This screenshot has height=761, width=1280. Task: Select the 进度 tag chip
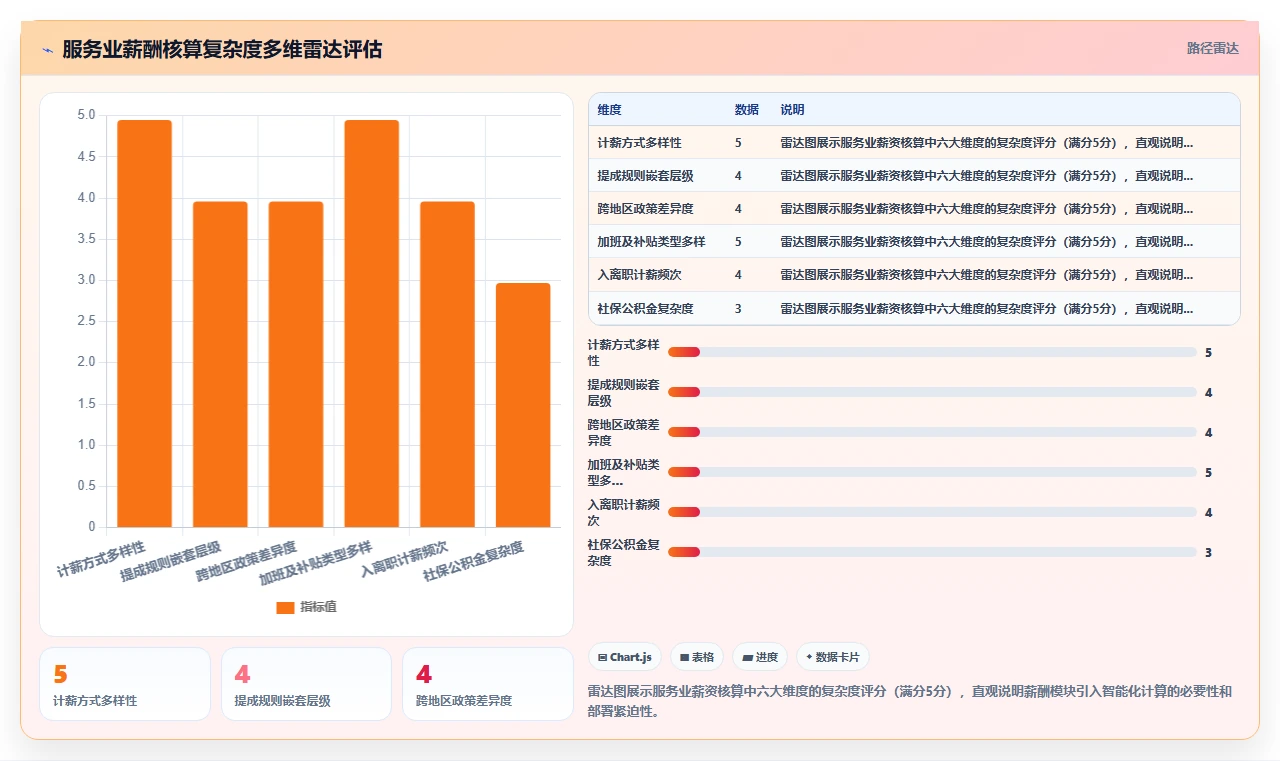760,657
